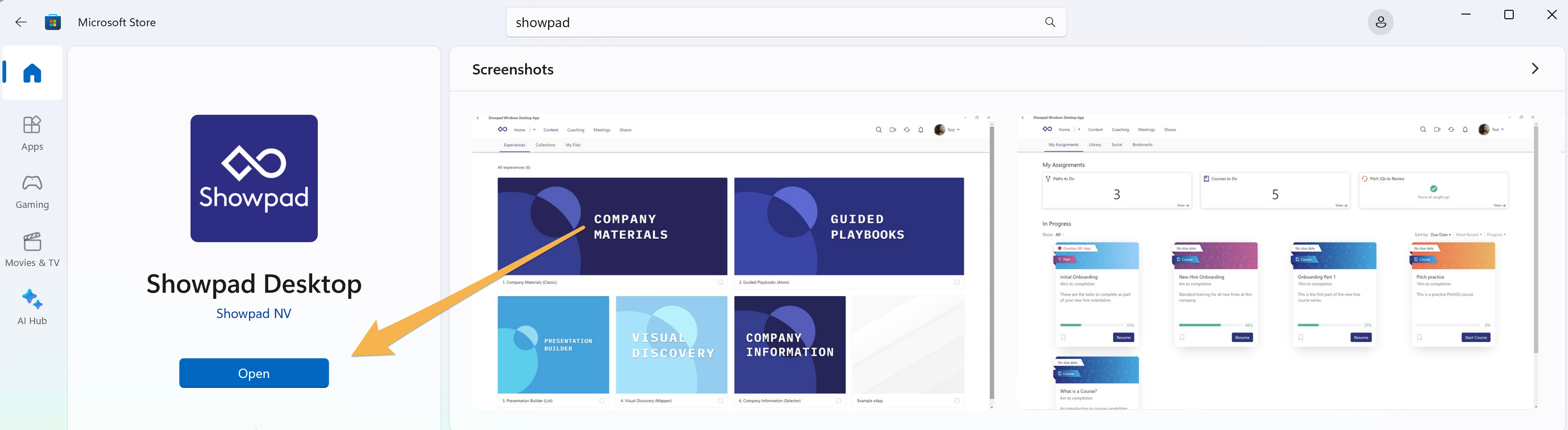The height and width of the screenshot is (430, 1568).
Task: Click the Screenshots section heading
Action: click(x=513, y=69)
